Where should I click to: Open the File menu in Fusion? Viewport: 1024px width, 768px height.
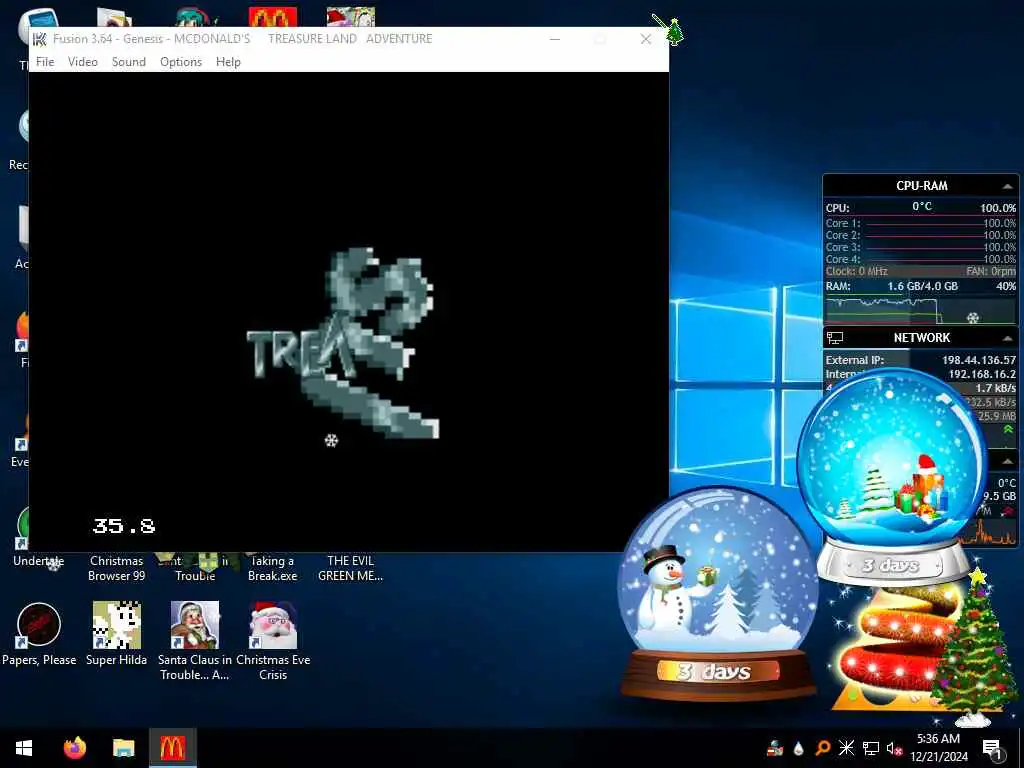click(45, 61)
